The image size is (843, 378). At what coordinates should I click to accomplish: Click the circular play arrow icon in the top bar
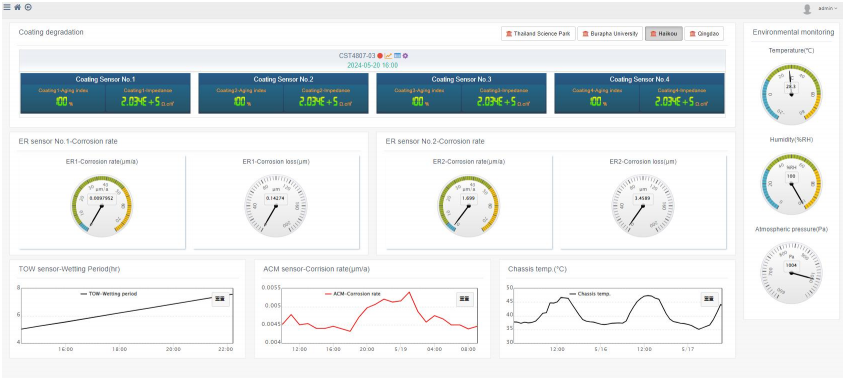tap(28, 8)
